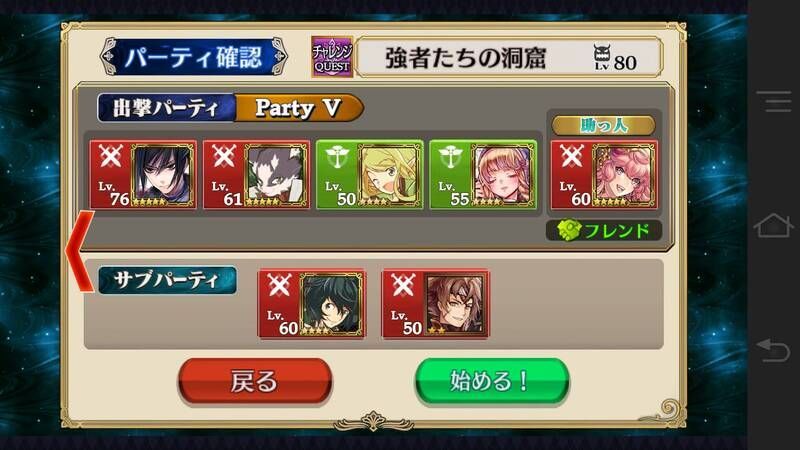Tap the Android back arrow icon
The image size is (800, 450).
click(773, 350)
